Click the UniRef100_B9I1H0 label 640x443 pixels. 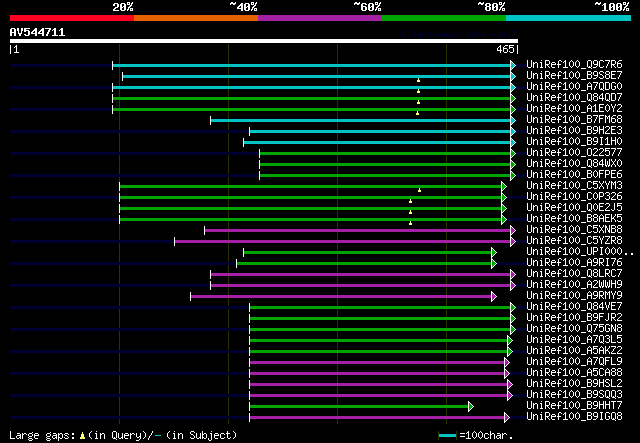pos(574,142)
